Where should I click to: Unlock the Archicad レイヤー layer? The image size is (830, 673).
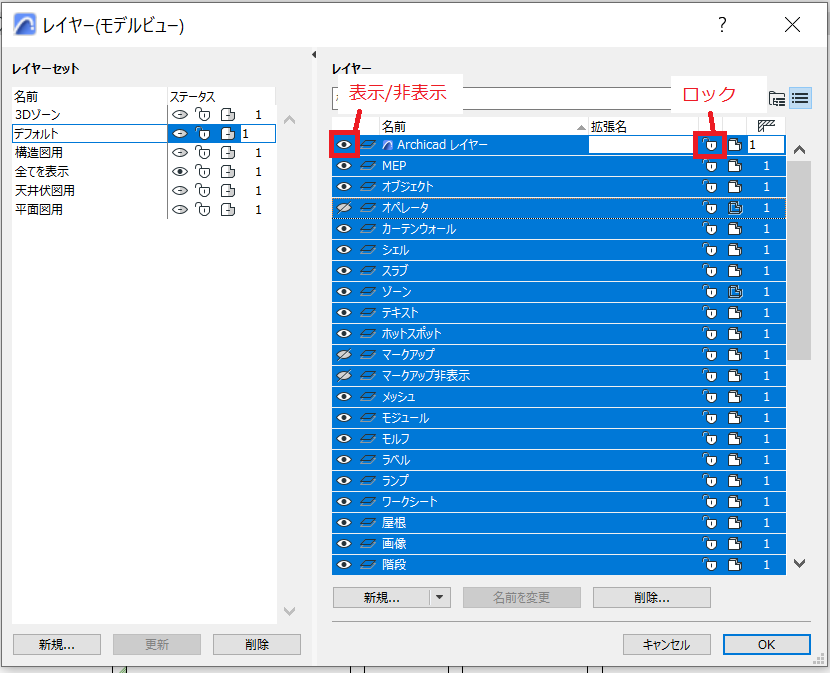(710, 144)
